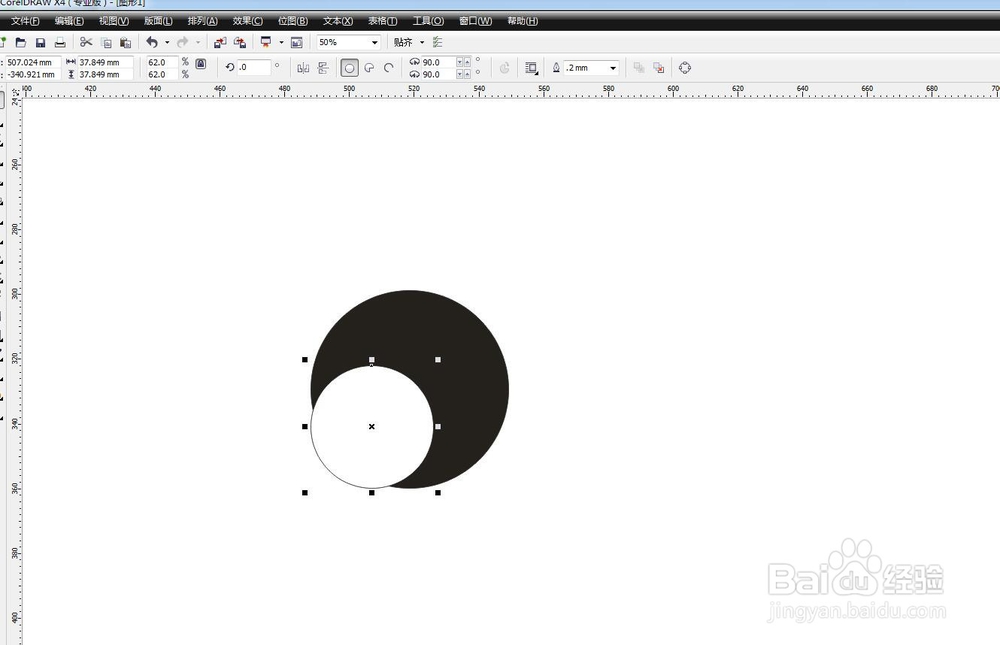Click the right-middle selection handle of white circle
Image resolution: width=1000 pixels, height=645 pixels.
(x=438, y=426)
